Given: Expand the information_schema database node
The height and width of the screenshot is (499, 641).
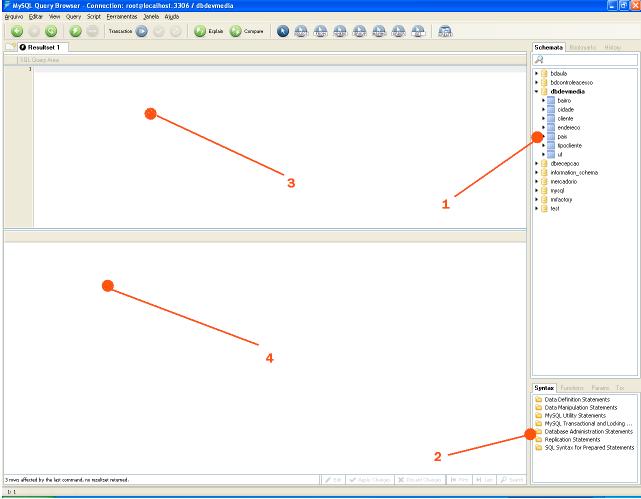Looking at the screenshot, I should 534,172.
